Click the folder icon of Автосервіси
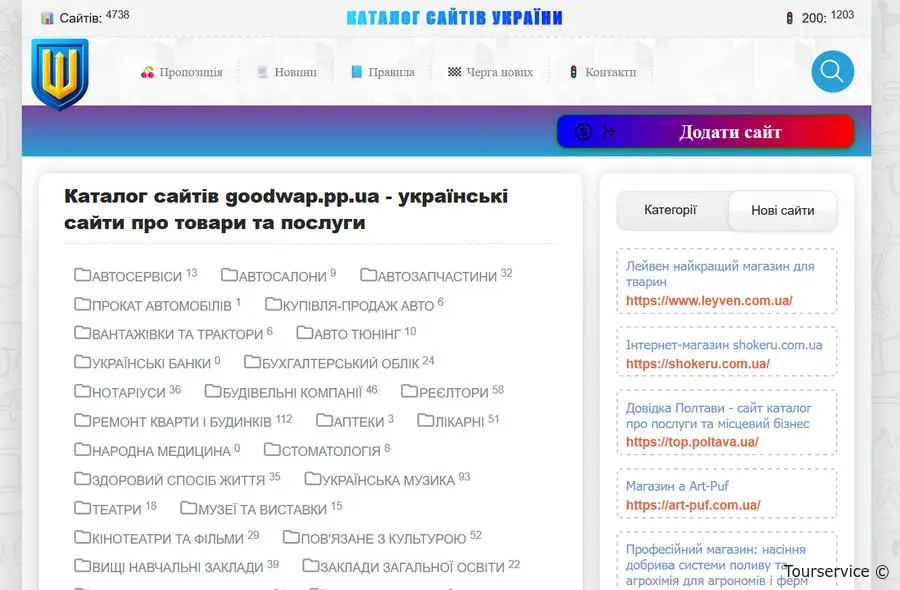 click(83, 275)
